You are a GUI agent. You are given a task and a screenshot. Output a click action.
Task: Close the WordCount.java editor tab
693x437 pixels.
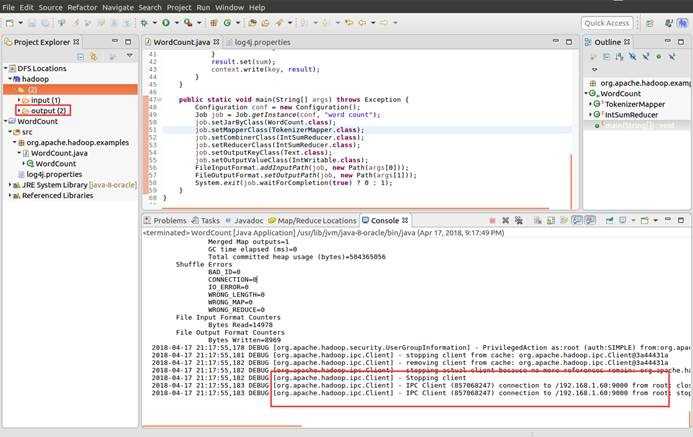pyautogui.click(x=216, y=42)
